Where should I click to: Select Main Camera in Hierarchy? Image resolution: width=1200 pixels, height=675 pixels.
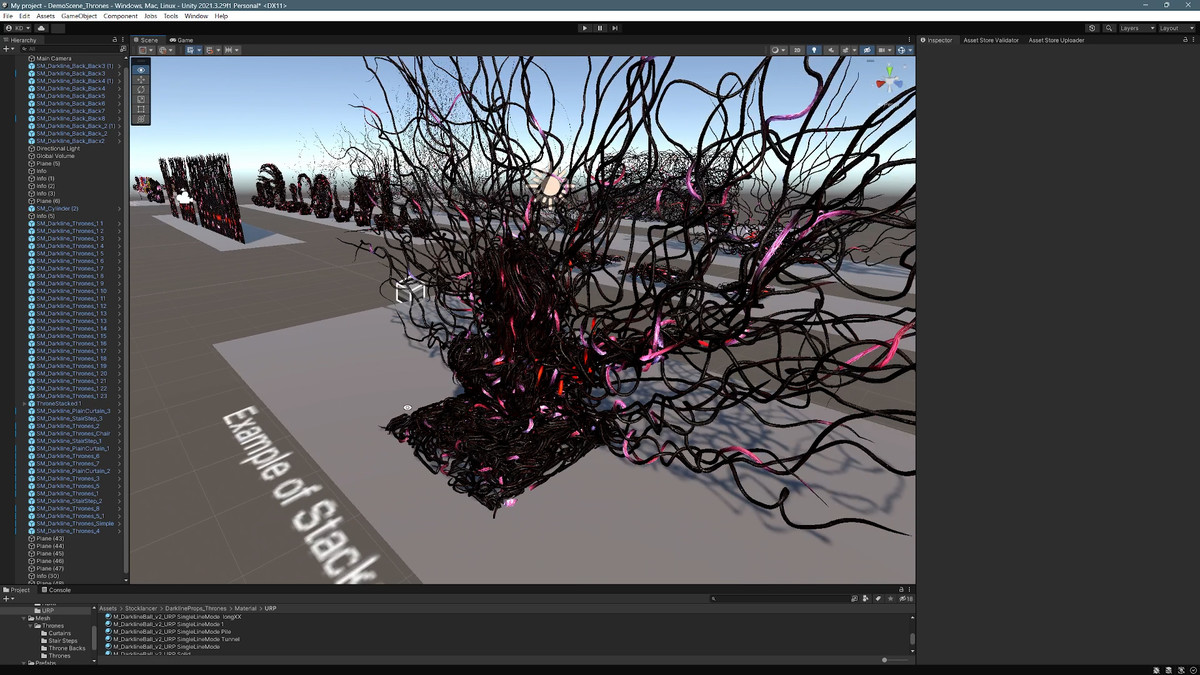tap(53, 59)
